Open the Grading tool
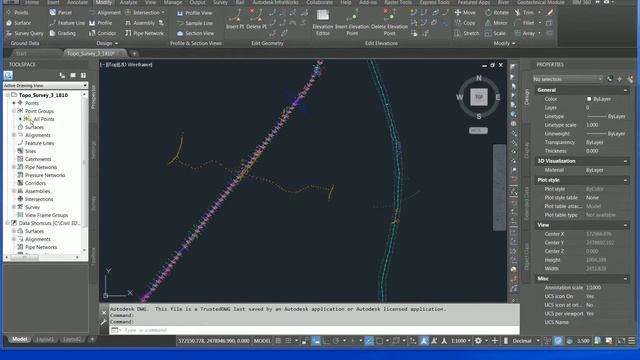Screen dimensions: 640x360 (x=62, y=33)
